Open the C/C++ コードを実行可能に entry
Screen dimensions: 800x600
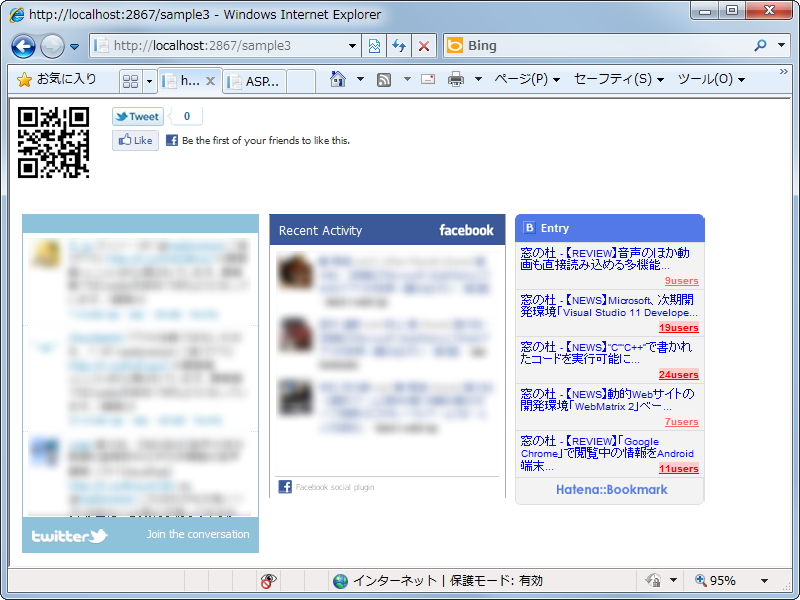tap(606, 353)
